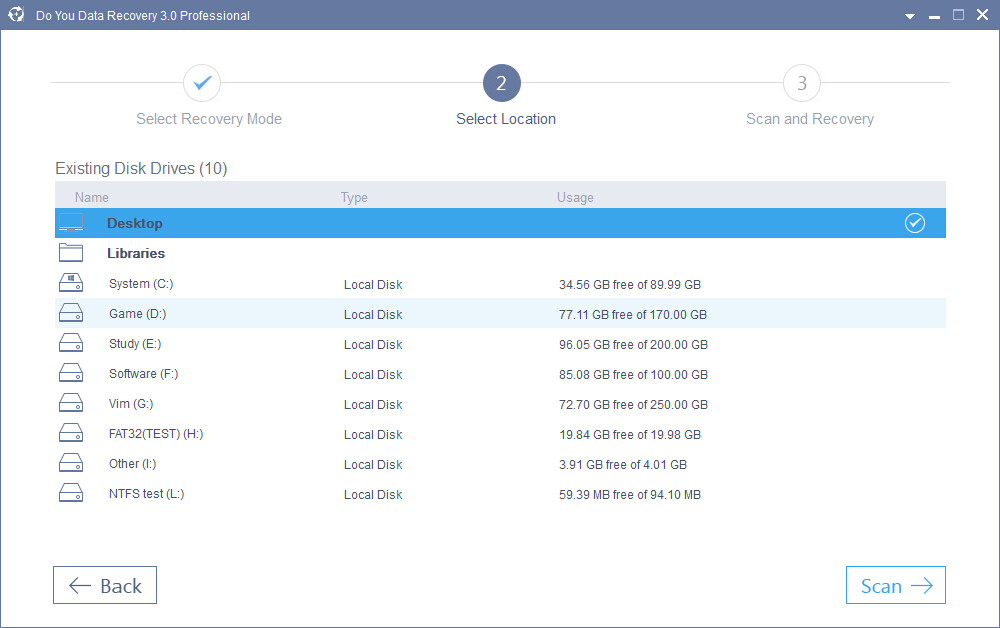
Task: Click the NTFS test (L:) drive icon
Action: pos(71,493)
